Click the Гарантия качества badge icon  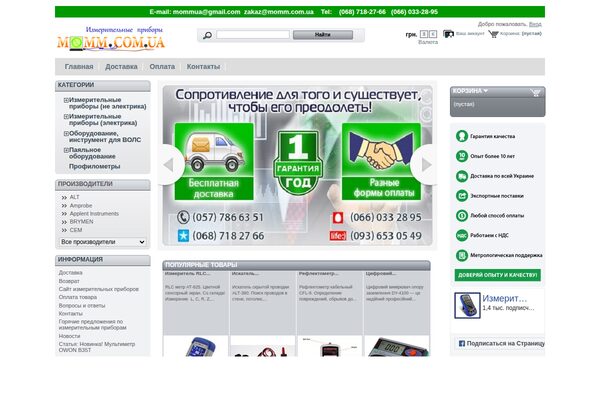[462, 136]
